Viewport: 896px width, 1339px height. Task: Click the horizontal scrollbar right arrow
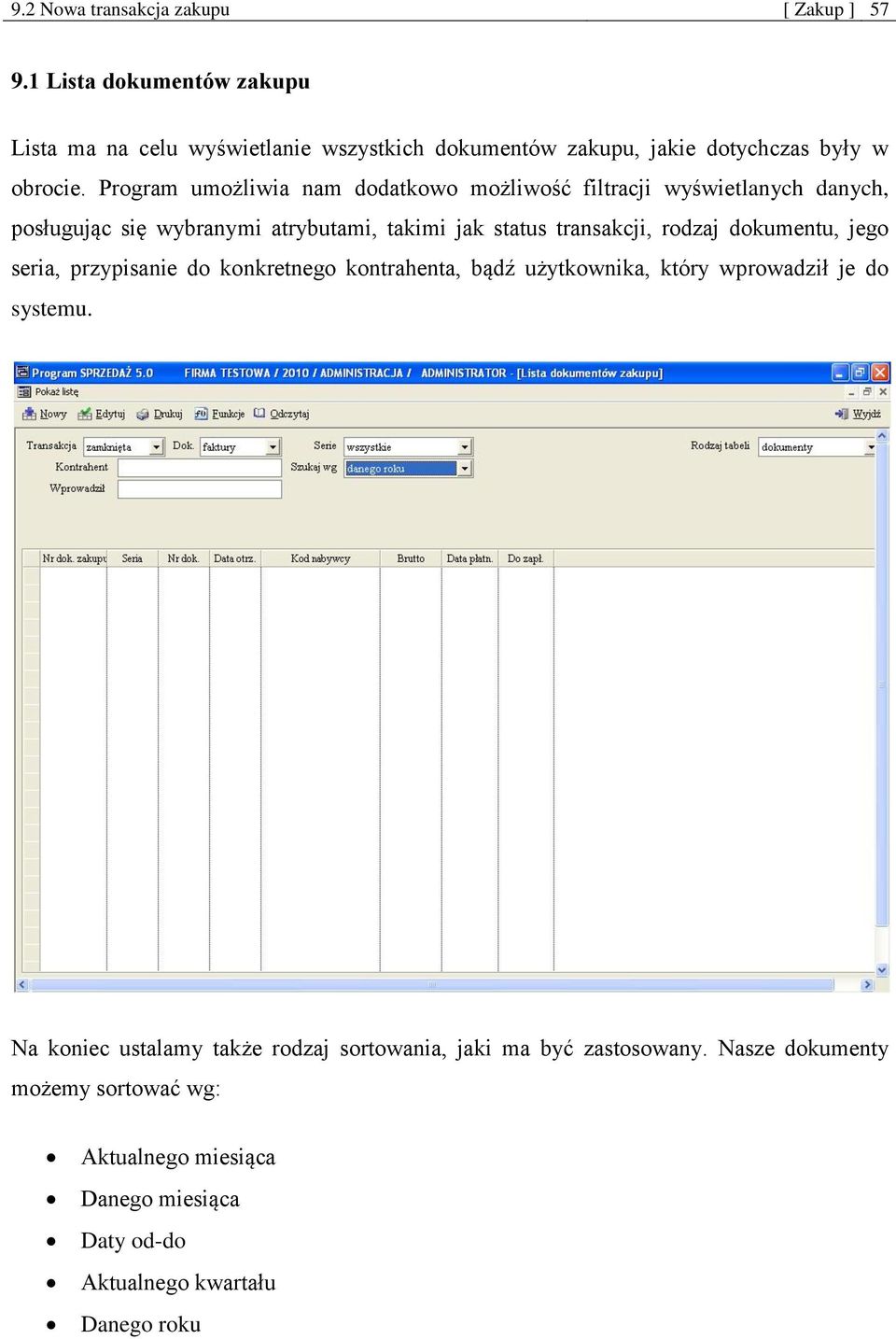click(867, 984)
